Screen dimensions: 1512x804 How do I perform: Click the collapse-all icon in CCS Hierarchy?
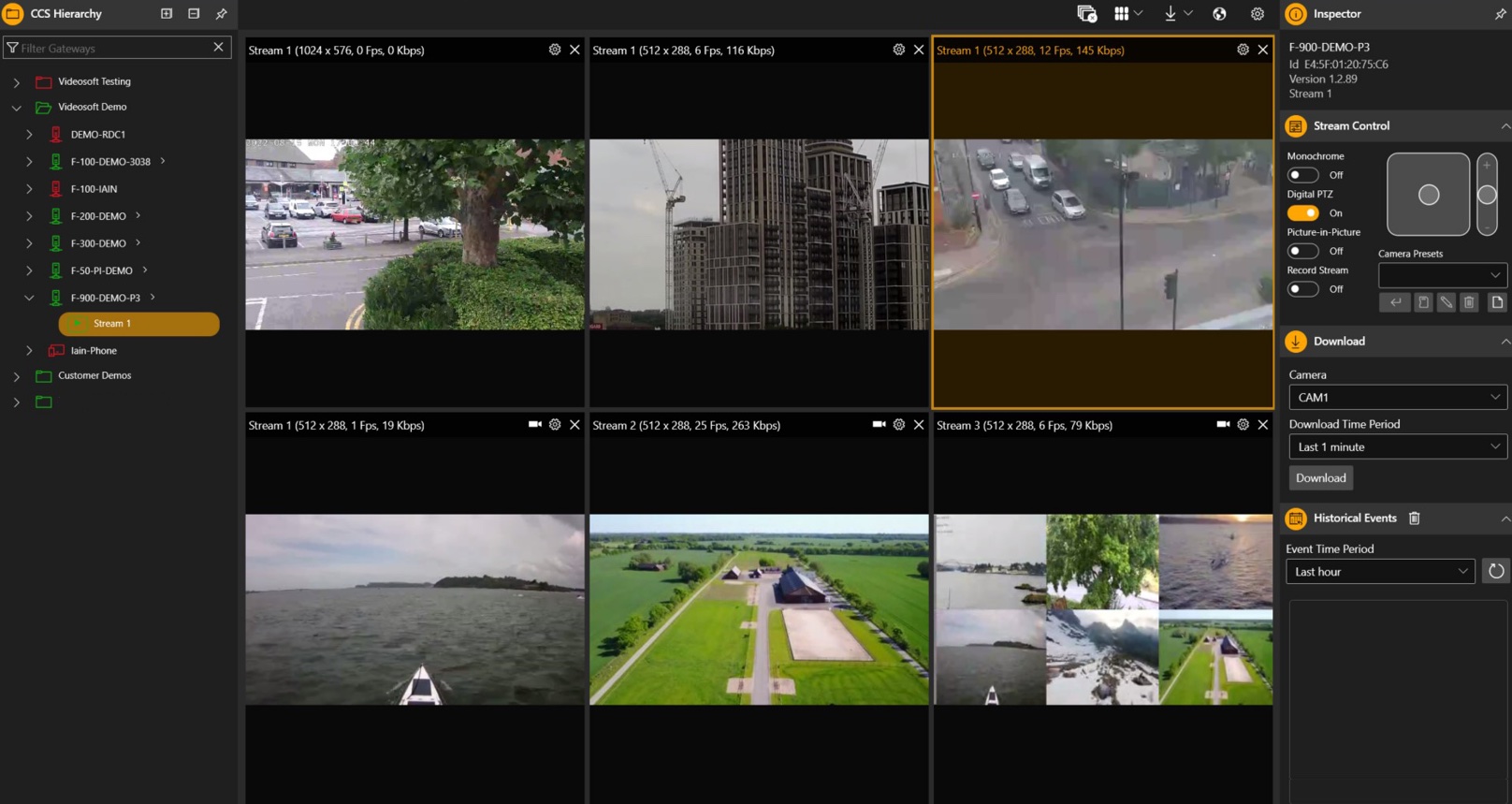pos(194,14)
